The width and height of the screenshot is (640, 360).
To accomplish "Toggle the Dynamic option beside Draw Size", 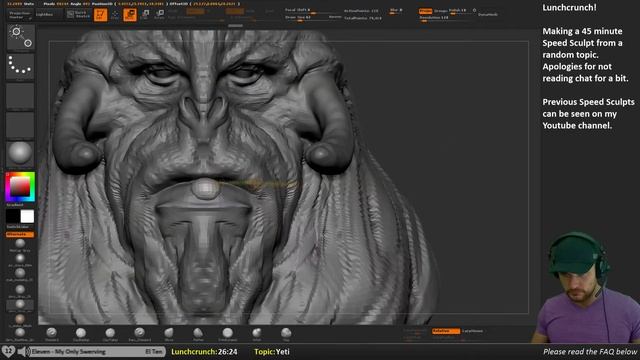I will [335, 17].
